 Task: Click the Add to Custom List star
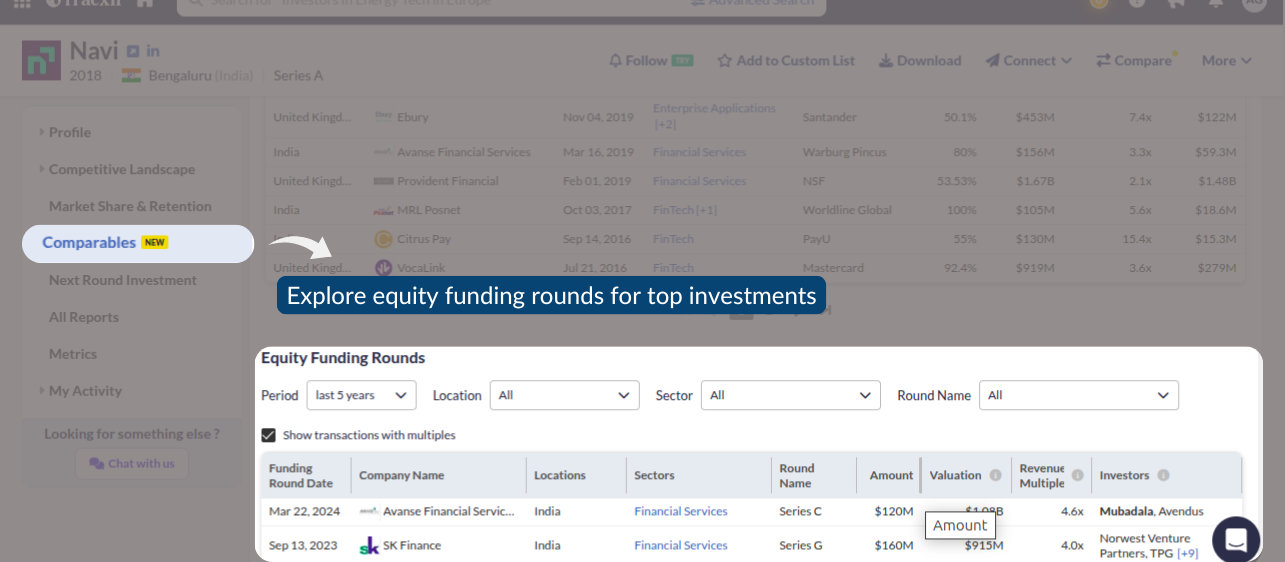[x=725, y=60]
